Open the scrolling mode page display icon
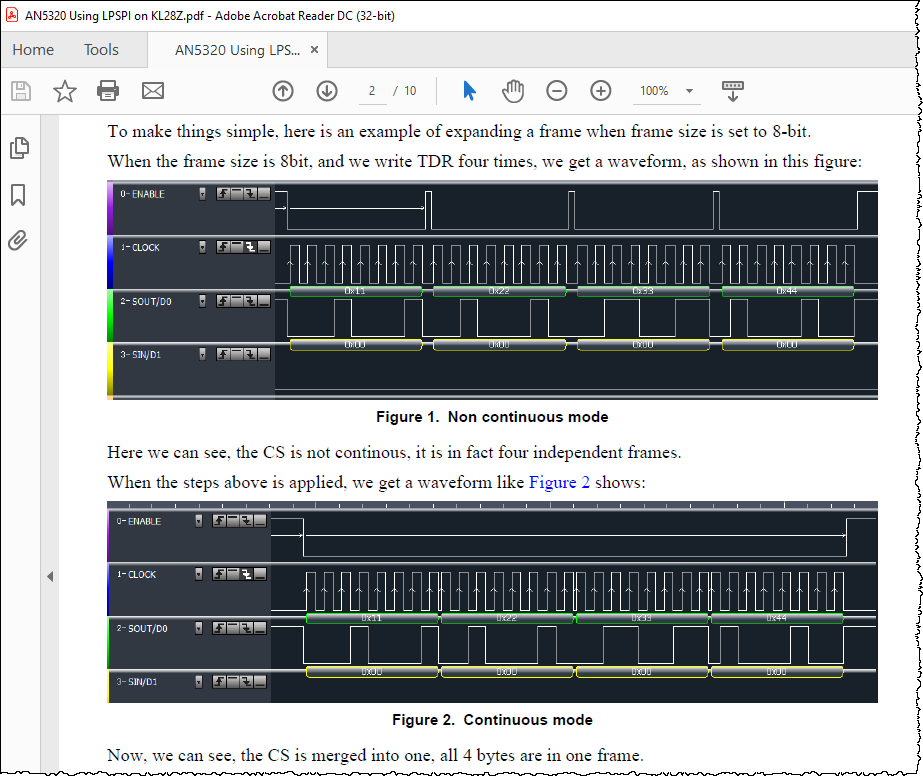This screenshot has height=779, width=923. point(732,91)
